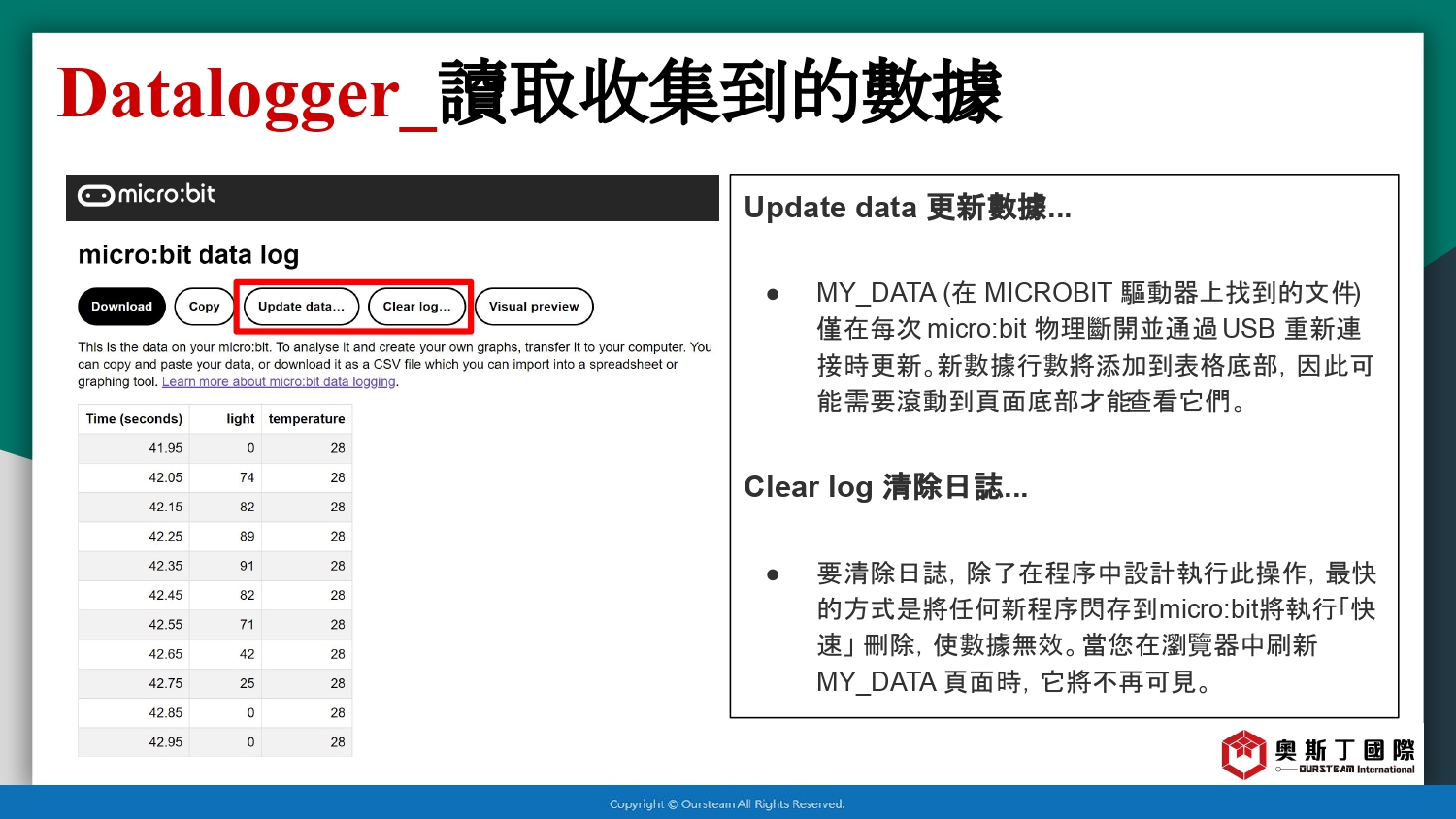The width and height of the screenshot is (1456, 819).
Task: Select the temperature column header
Action: pos(307,419)
